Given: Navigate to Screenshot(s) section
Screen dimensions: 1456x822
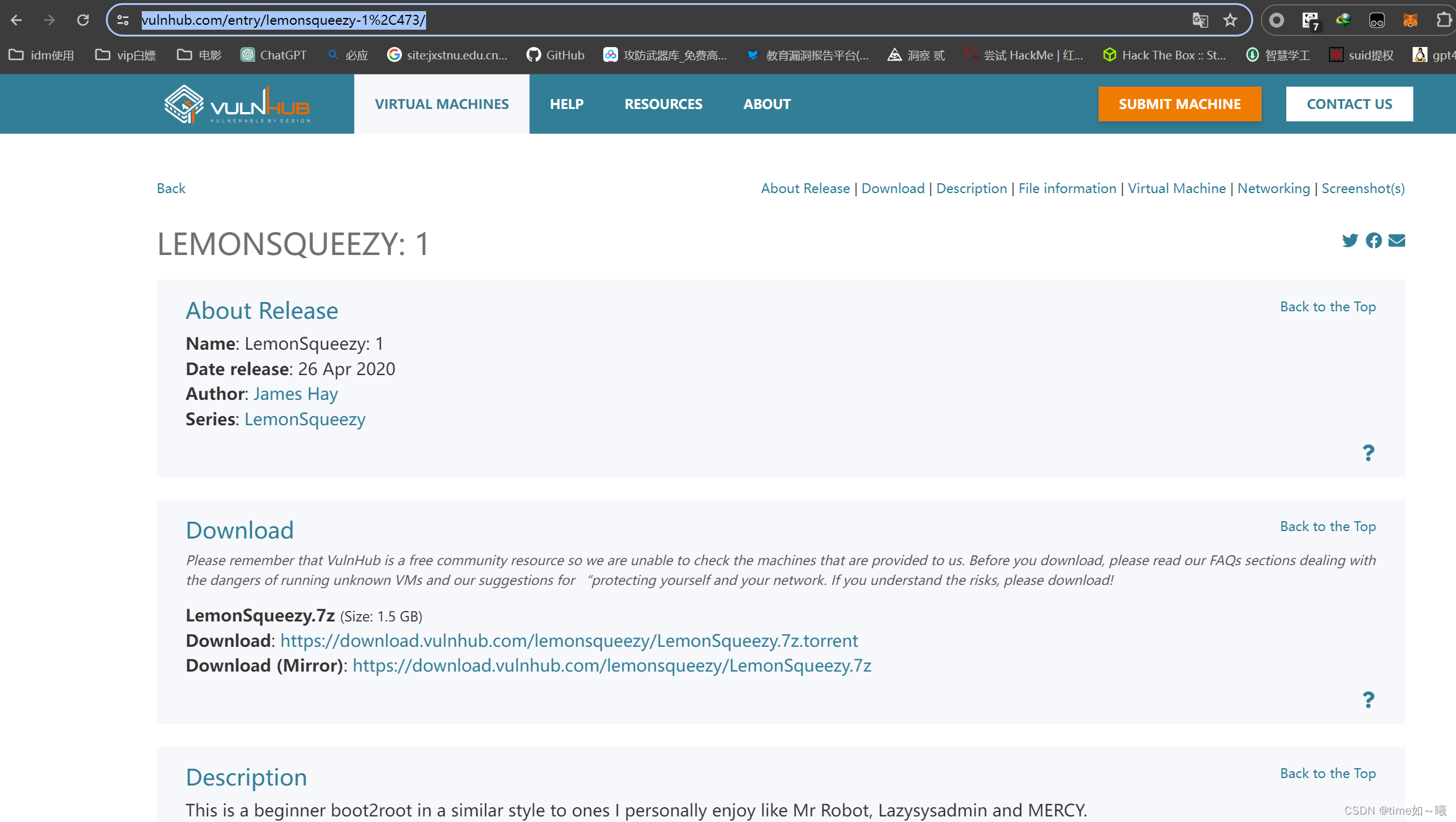Looking at the screenshot, I should [x=1362, y=188].
